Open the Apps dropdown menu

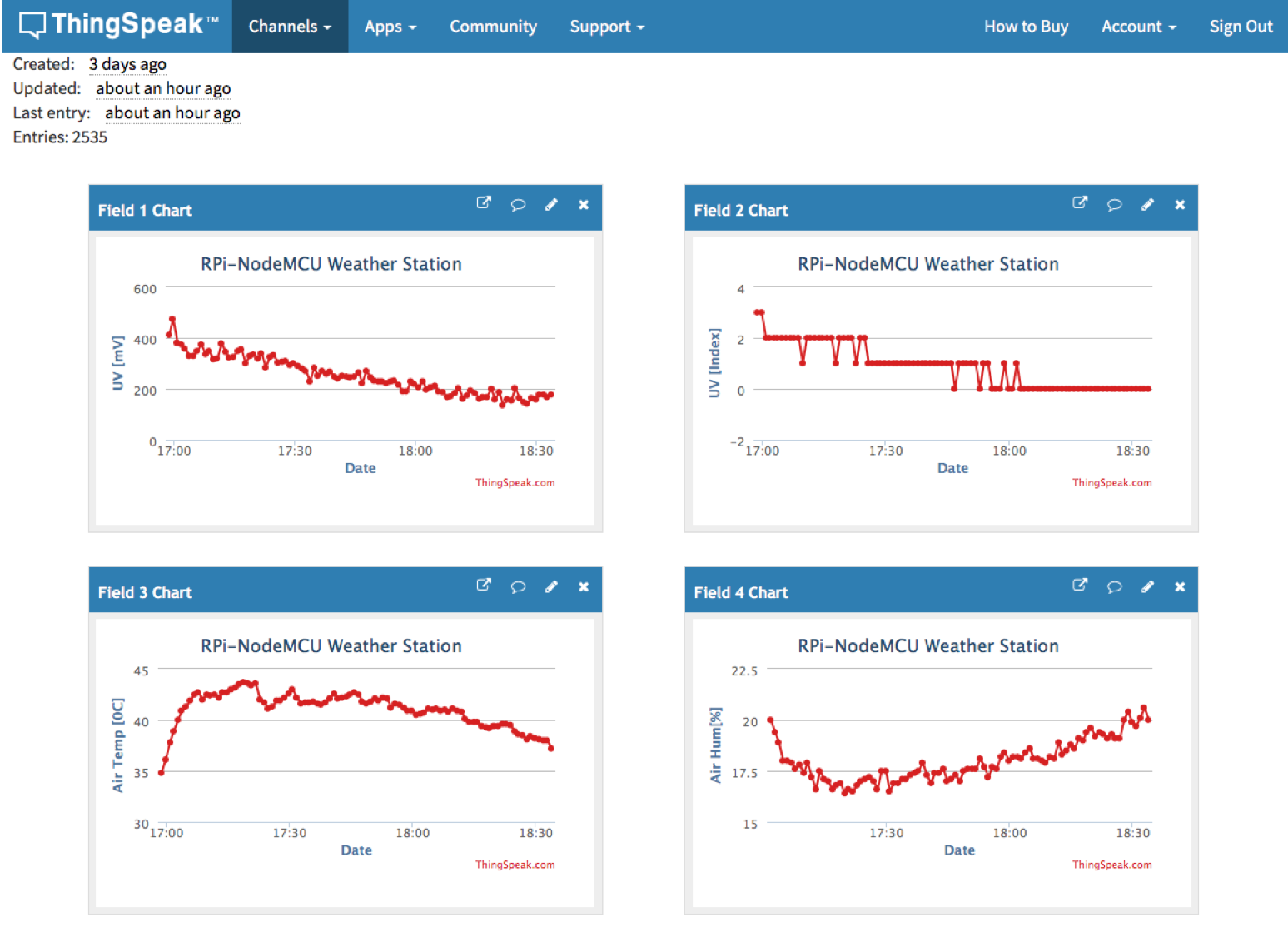coord(390,27)
